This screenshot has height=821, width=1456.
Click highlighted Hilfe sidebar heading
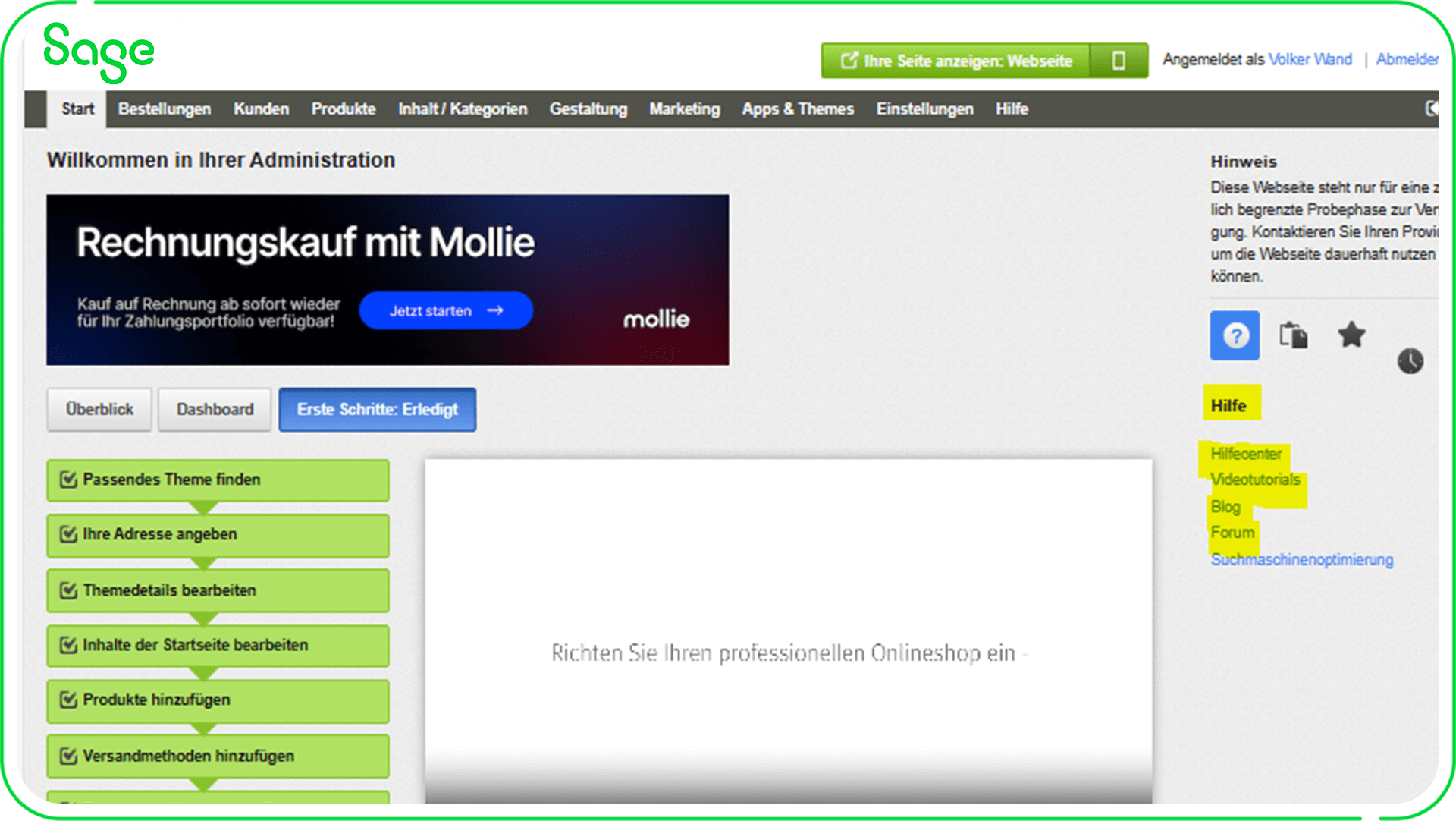[x=1228, y=406]
